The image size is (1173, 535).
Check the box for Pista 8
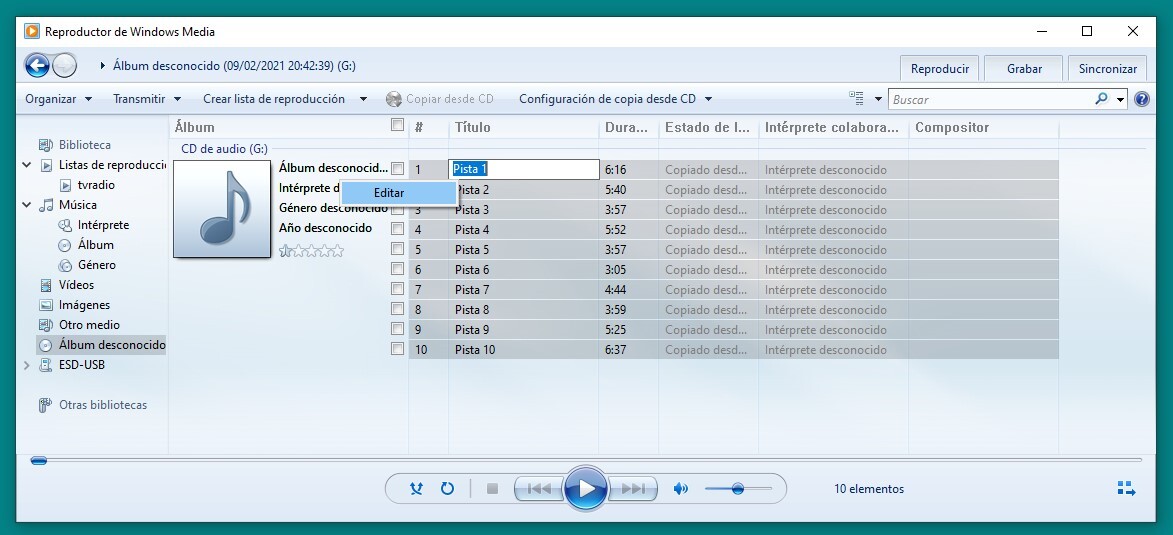click(x=397, y=309)
